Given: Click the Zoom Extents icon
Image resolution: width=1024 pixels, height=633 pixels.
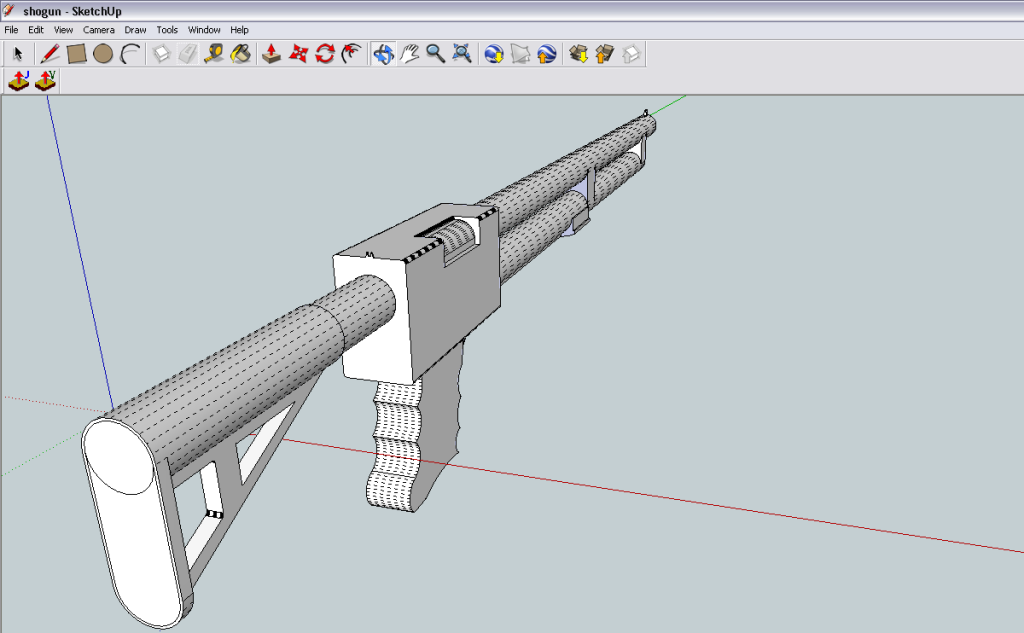Looking at the screenshot, I should coord(462,54).
